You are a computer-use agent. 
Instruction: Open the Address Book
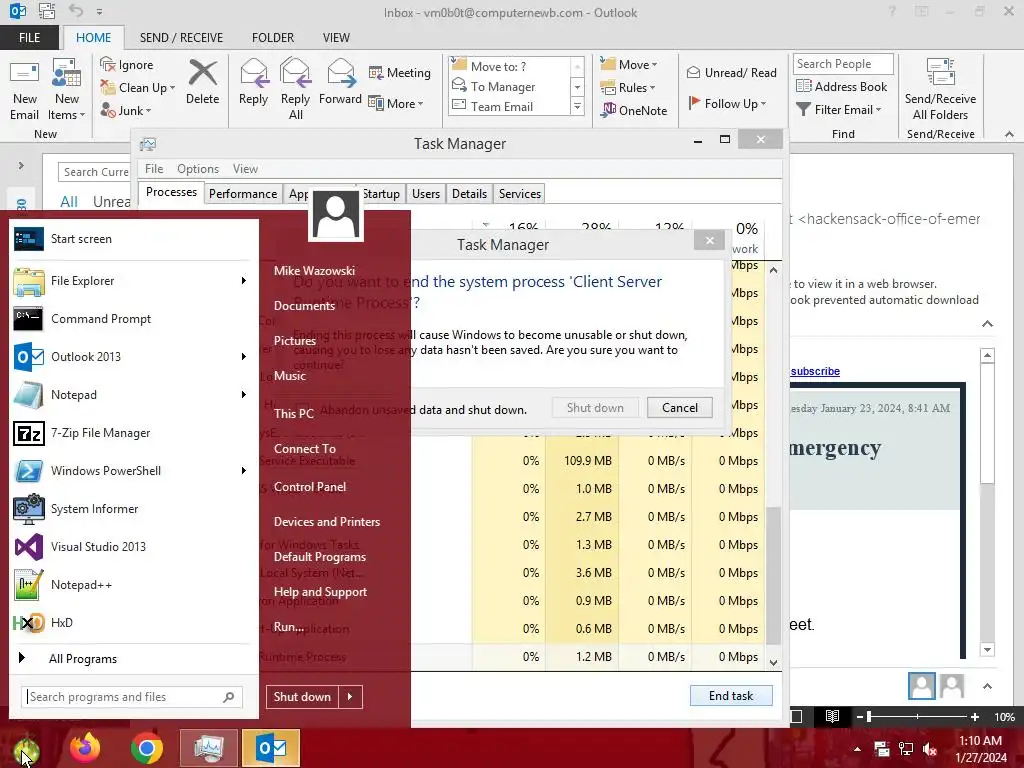click(841, 86)
